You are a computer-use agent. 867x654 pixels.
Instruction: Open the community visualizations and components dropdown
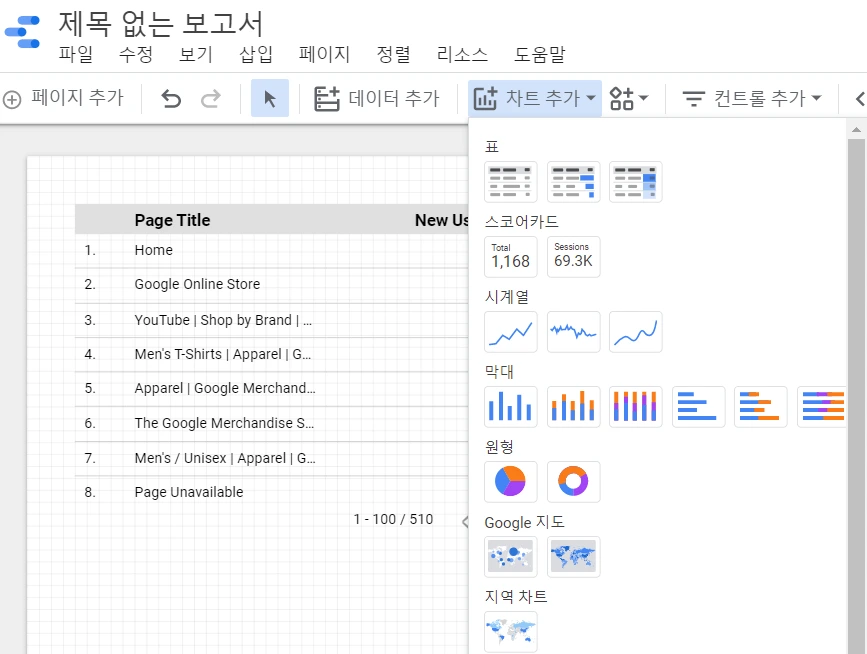[629, 98]
